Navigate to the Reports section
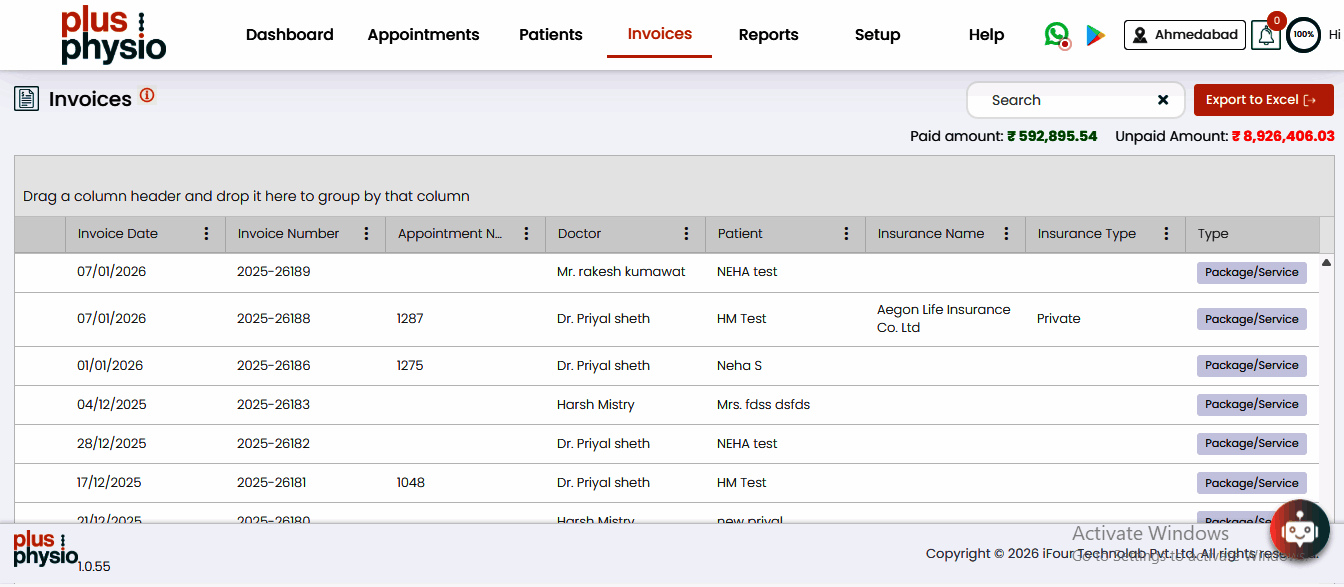Image resolution: width=1344 pixels, height=587 pixels. click(768, 35)
